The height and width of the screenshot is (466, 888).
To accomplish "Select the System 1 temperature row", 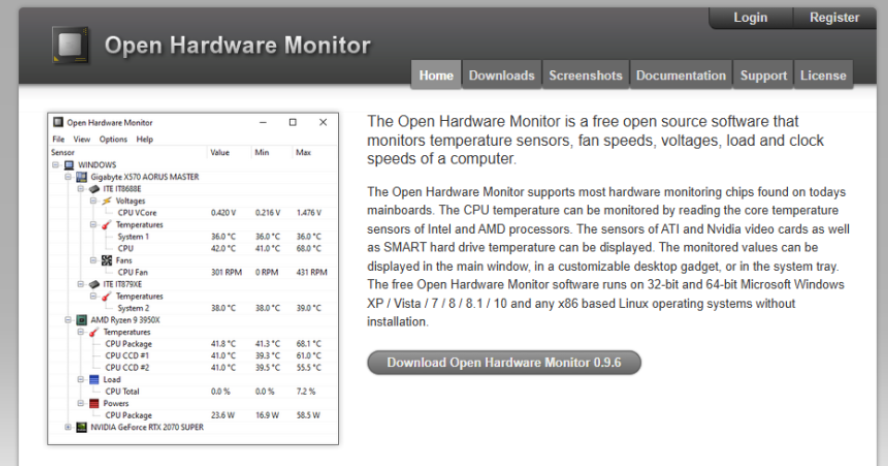I will click(x=193, y=237).
